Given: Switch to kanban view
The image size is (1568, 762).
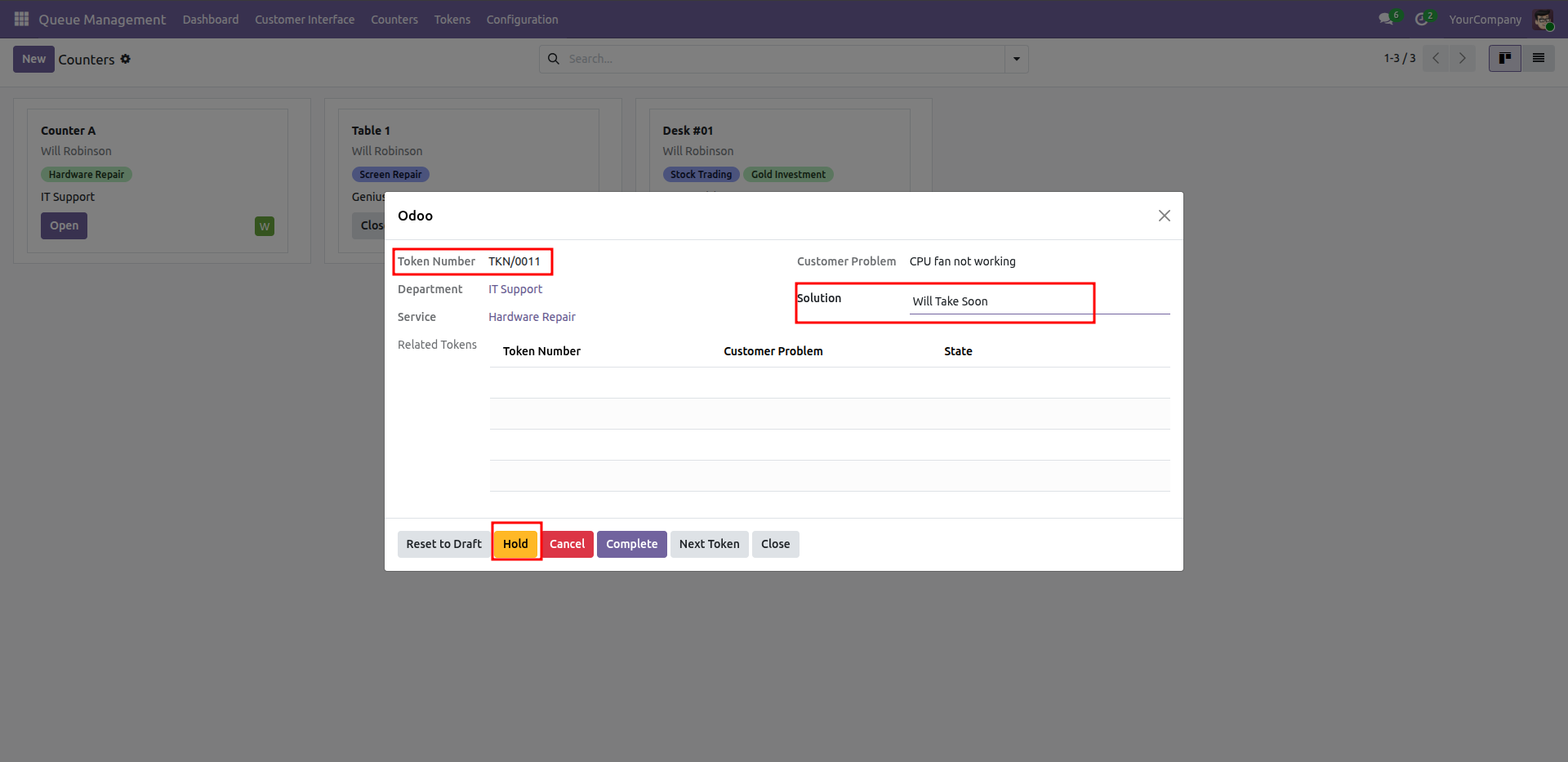Looking at the screenshot, I should click(1505, 58).
